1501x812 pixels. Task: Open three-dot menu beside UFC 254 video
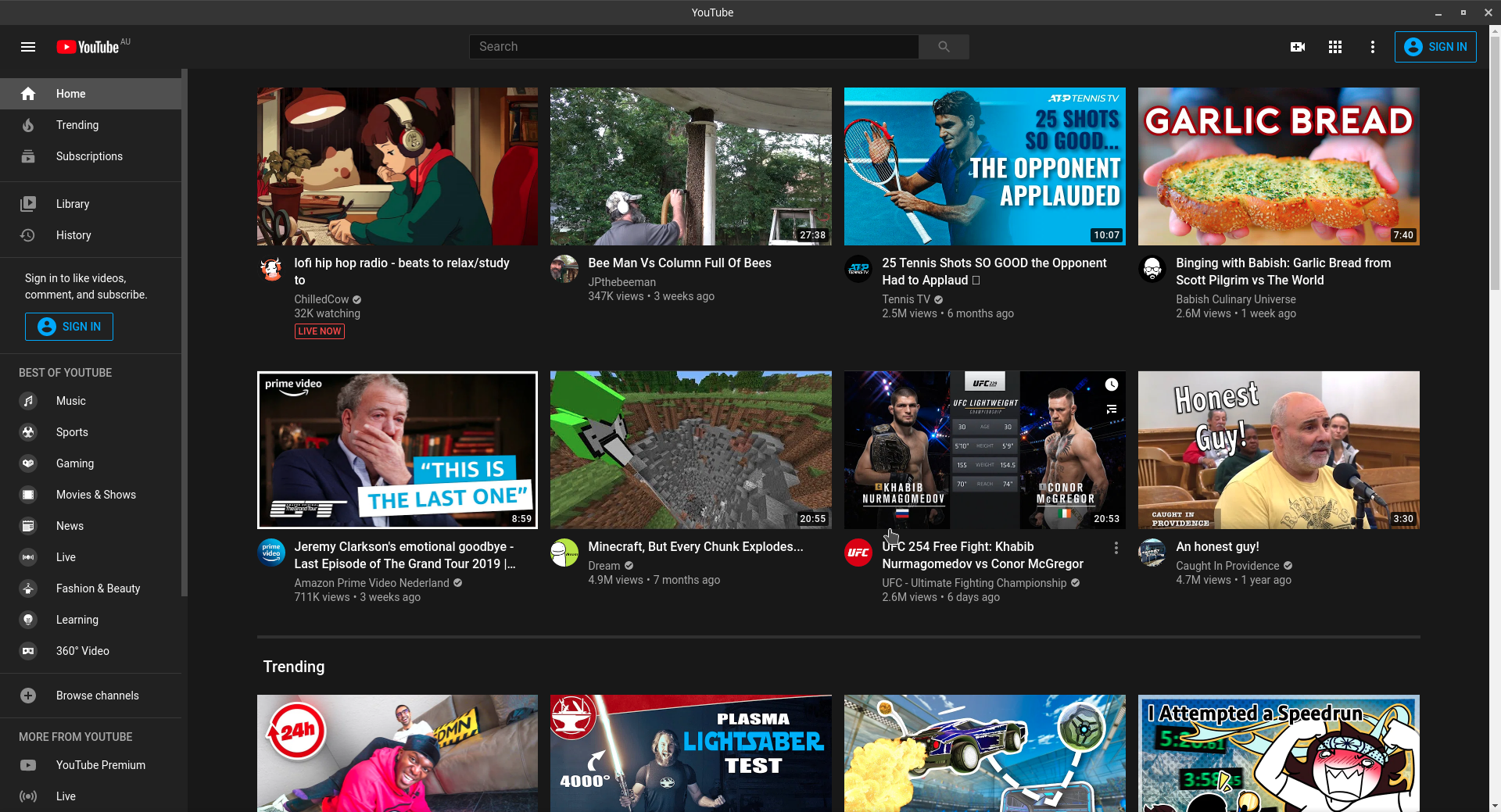(1116, 549)
